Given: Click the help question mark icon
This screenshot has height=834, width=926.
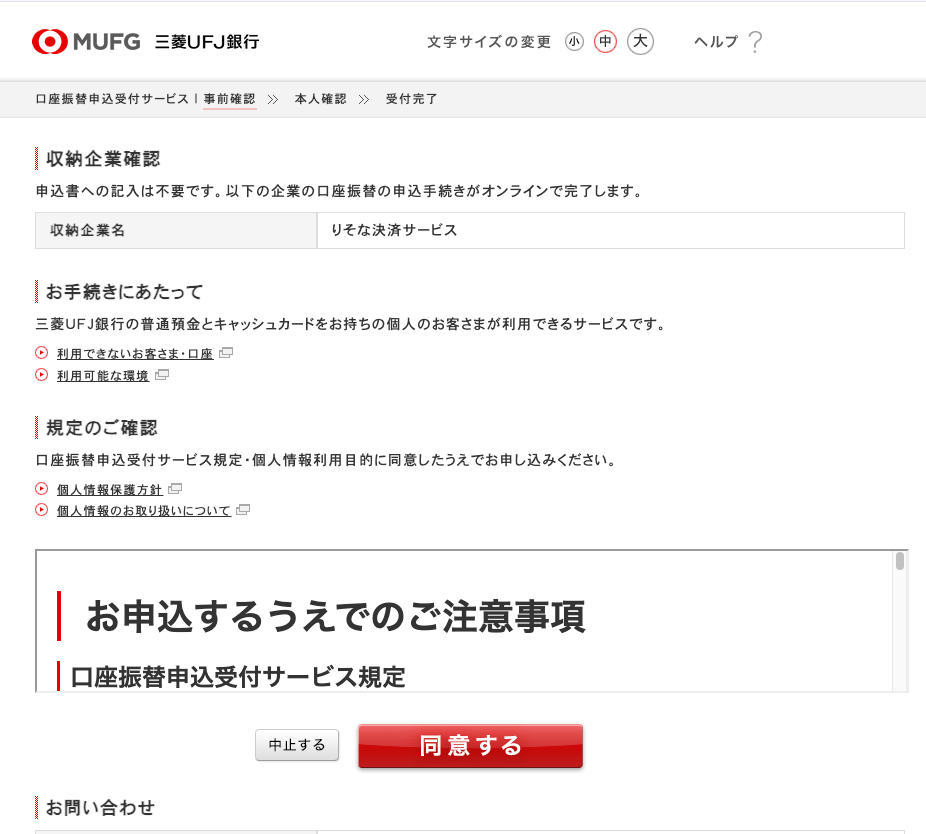Looking at the screenshot, I should point(755,41).
